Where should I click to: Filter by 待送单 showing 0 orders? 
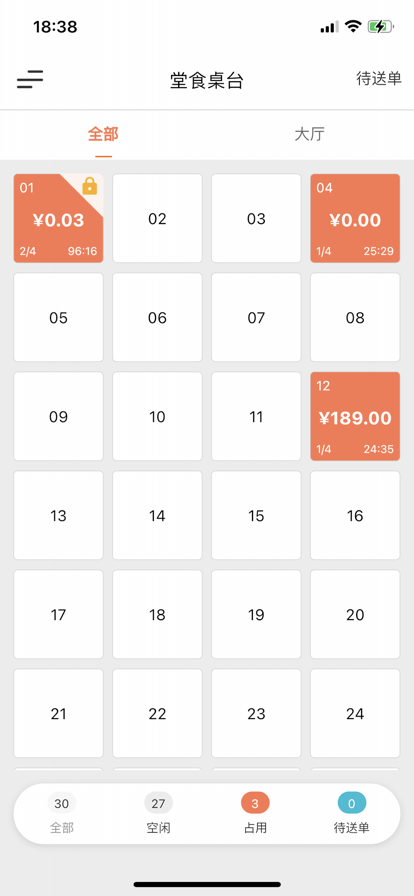352,813
